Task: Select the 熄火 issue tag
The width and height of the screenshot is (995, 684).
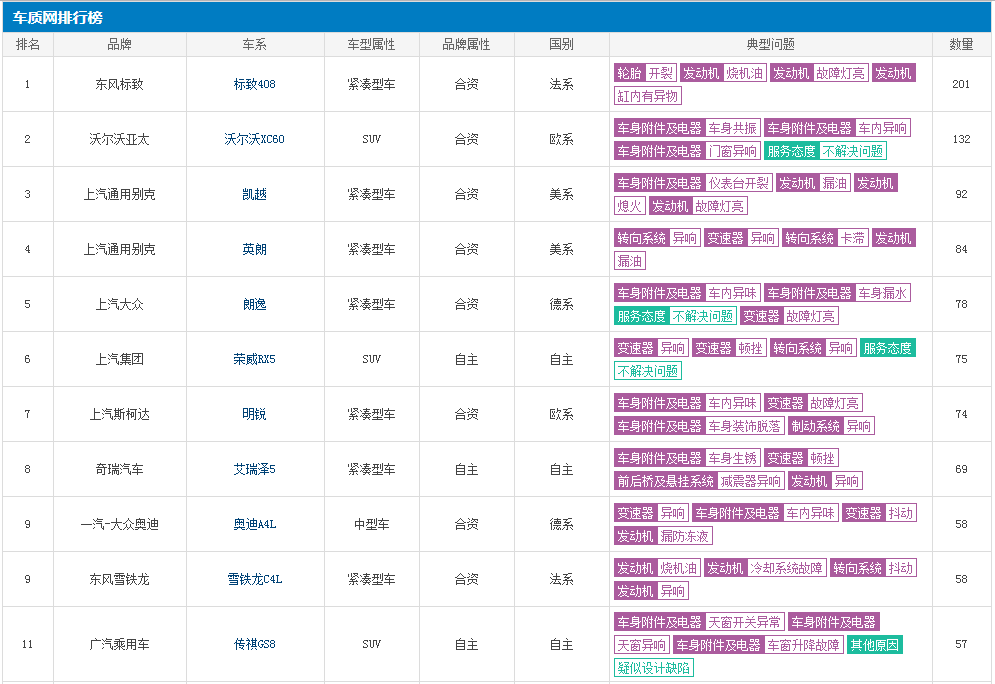Action: pos(630,206)
